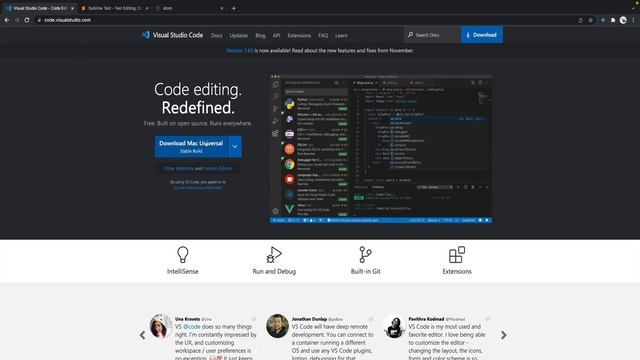Screen dimensions: 640x360
Task: Open the Updates navigation item
Action: (x=239, y=36)
